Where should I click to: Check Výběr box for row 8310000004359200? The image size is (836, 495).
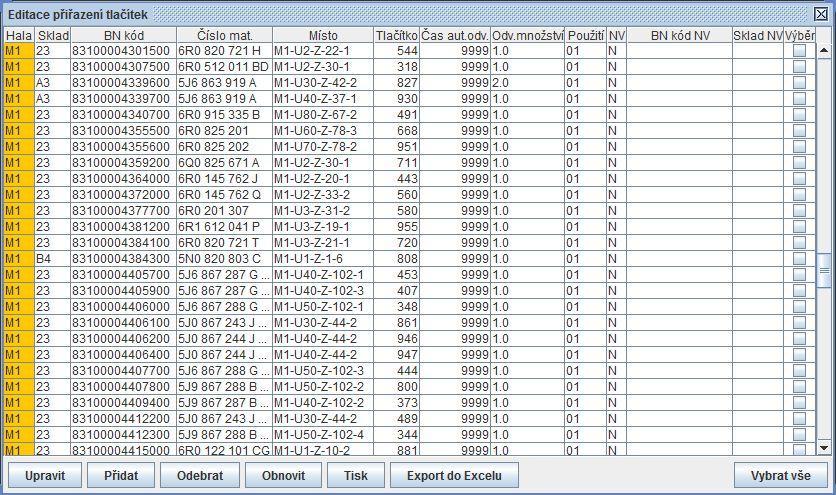(799, 163)
